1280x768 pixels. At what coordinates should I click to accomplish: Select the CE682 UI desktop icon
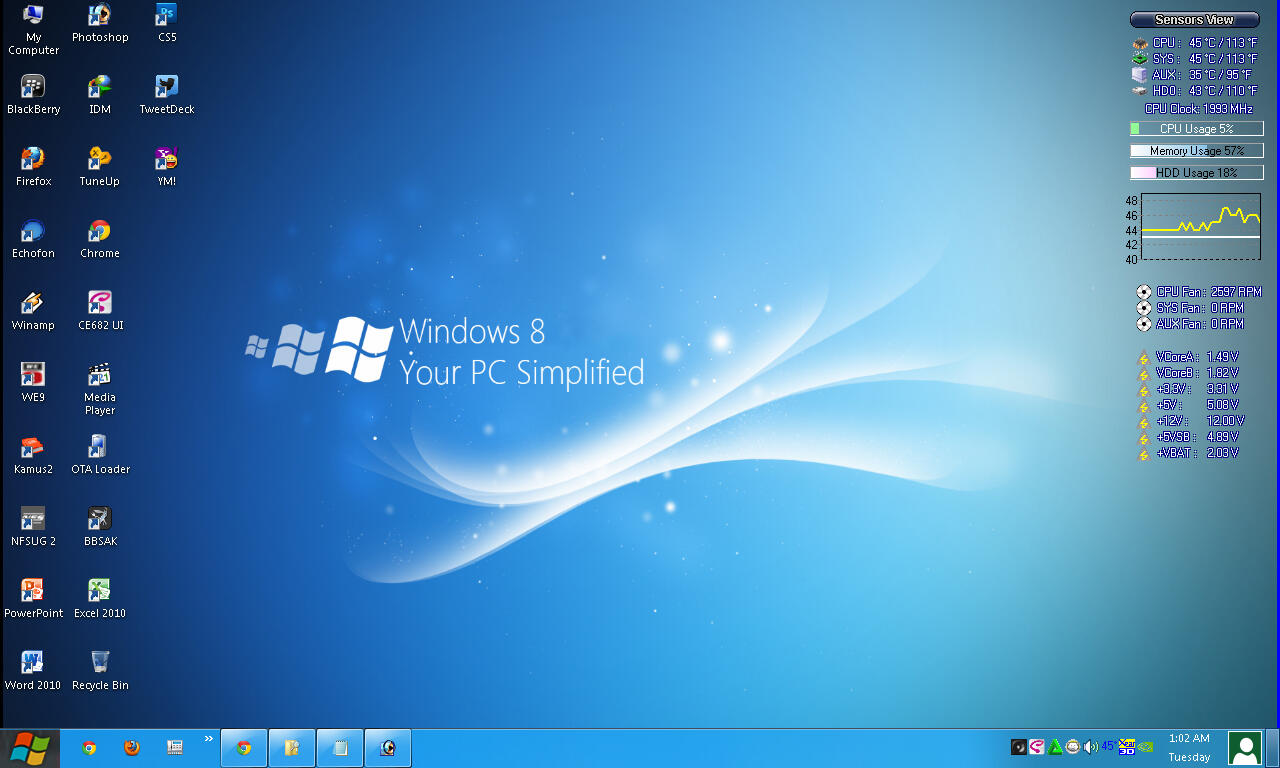tap(100, 311)
